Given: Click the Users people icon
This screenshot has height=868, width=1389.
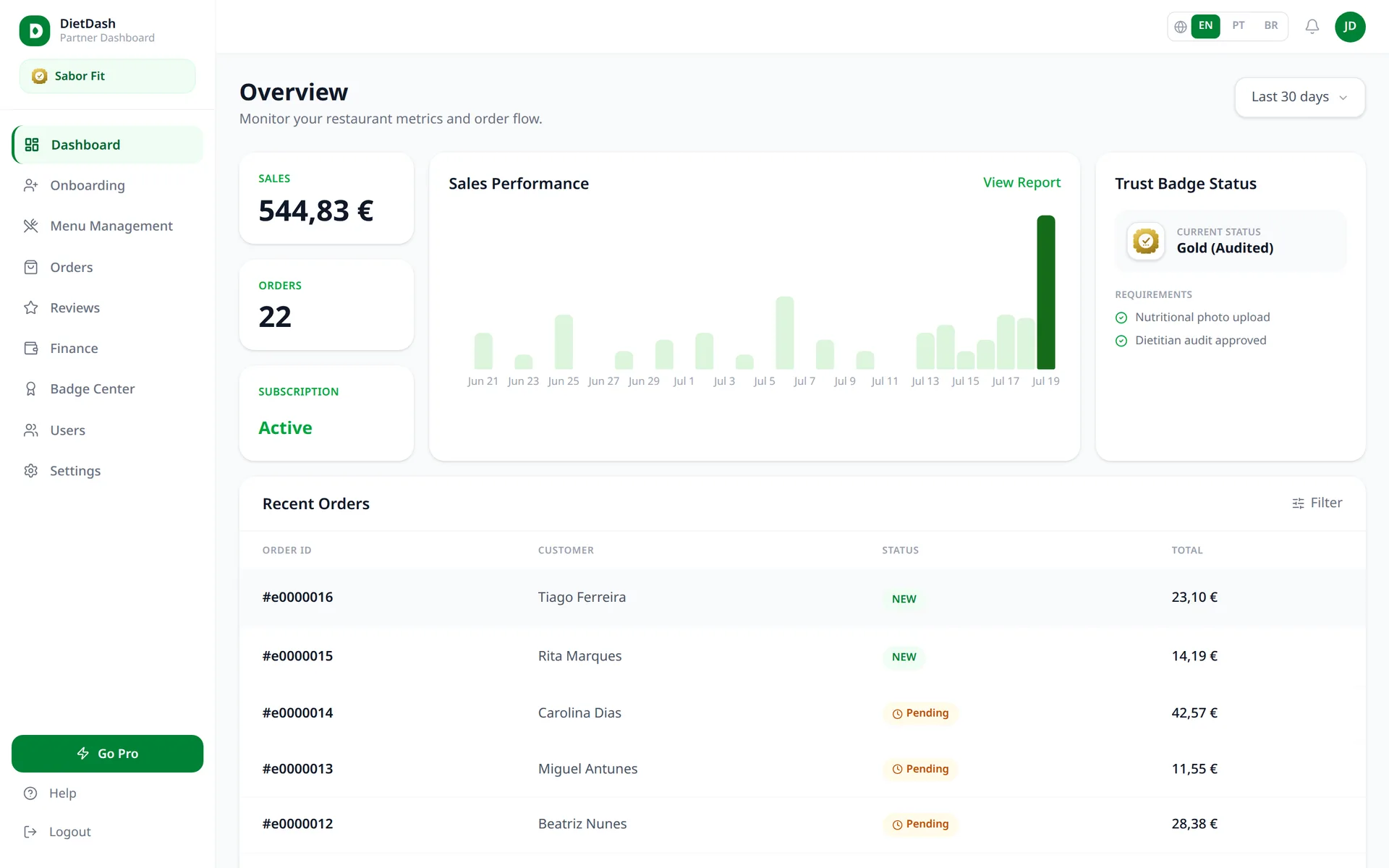Looking at the screenshot, I should click(30, 430).
